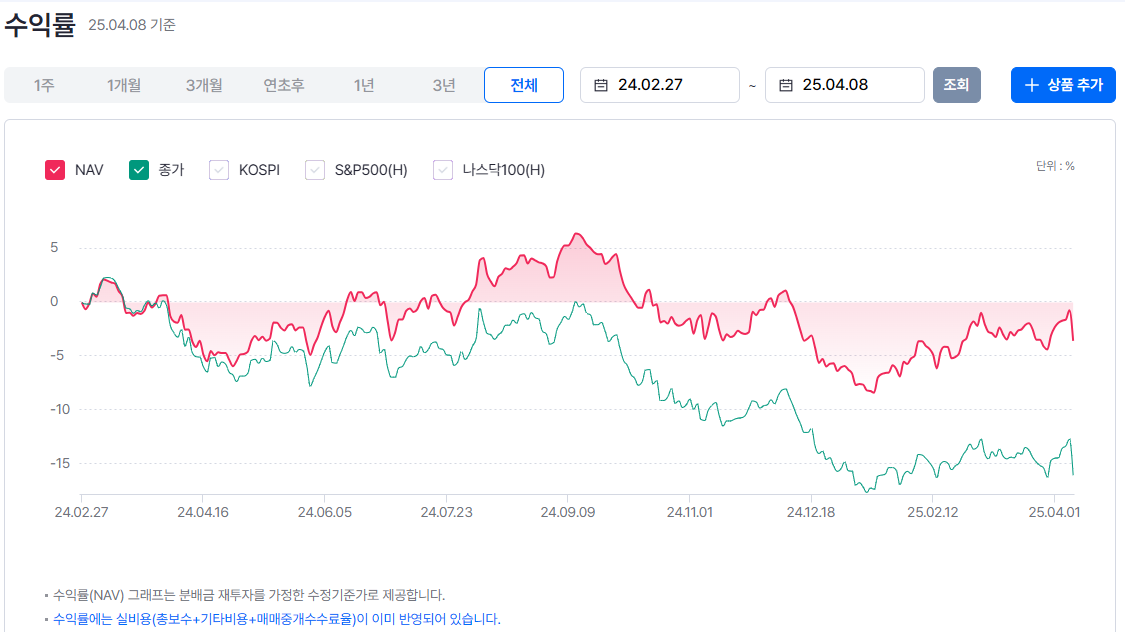1125x632 pixels.
Task: Select the 1주 period tab
Action: click(41, 85)
